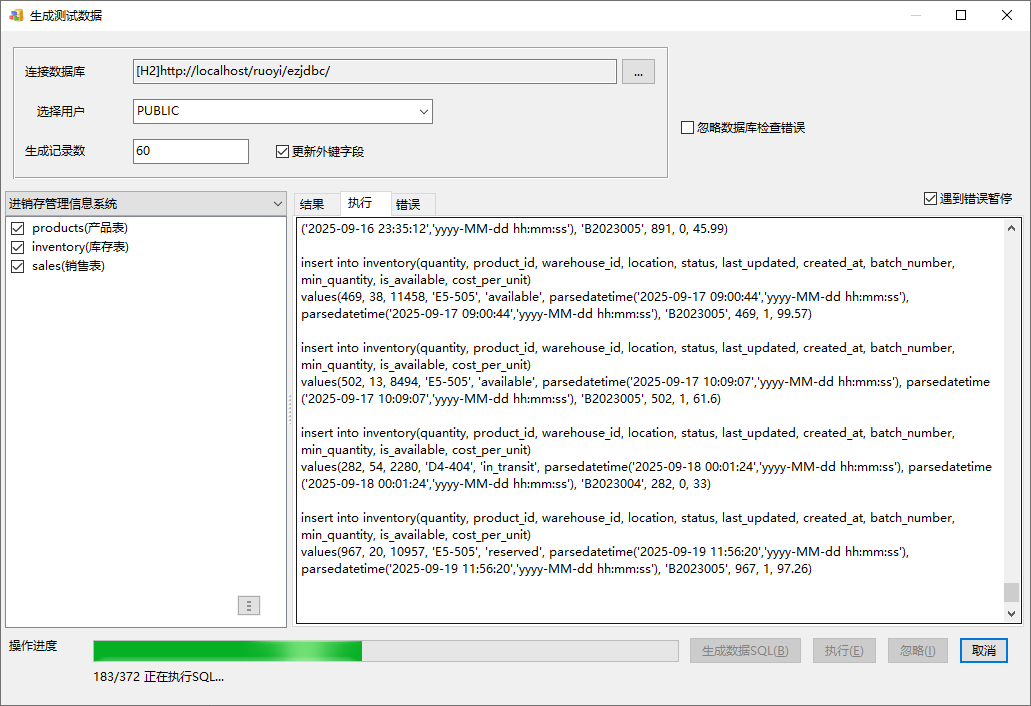This screenshot has height=706, width=1031.
Task: Expand the 进销存管理信息系统 dropdown
Action: click(277, 204)
